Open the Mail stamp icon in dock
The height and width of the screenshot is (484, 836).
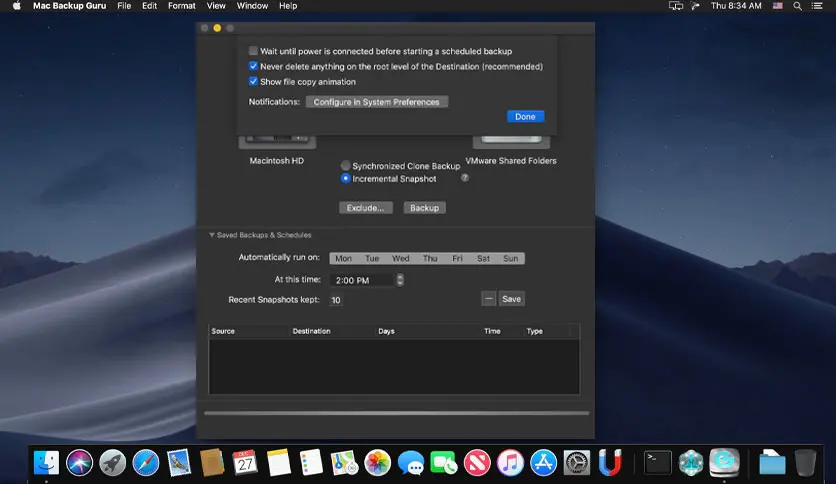click(179, 462)
